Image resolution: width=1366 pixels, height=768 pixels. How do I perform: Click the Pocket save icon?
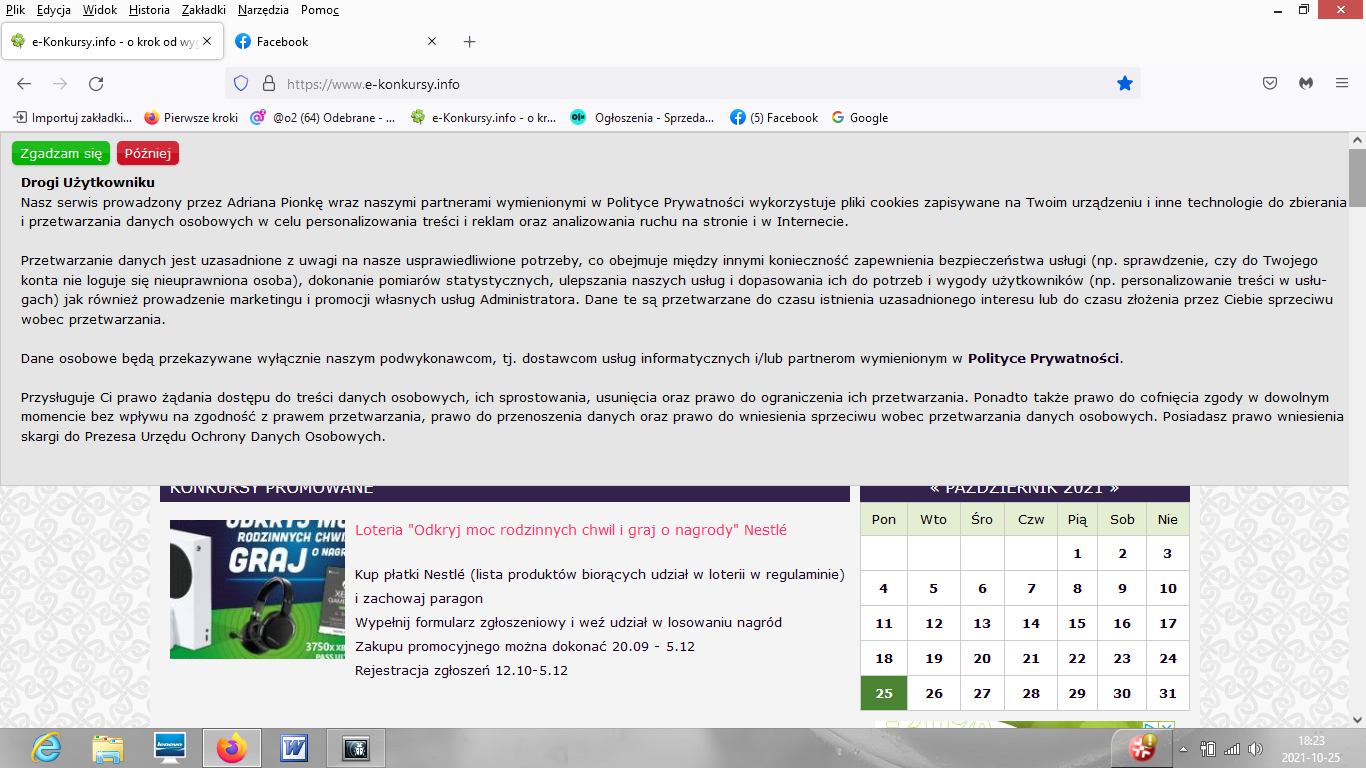pos(1270,84)
